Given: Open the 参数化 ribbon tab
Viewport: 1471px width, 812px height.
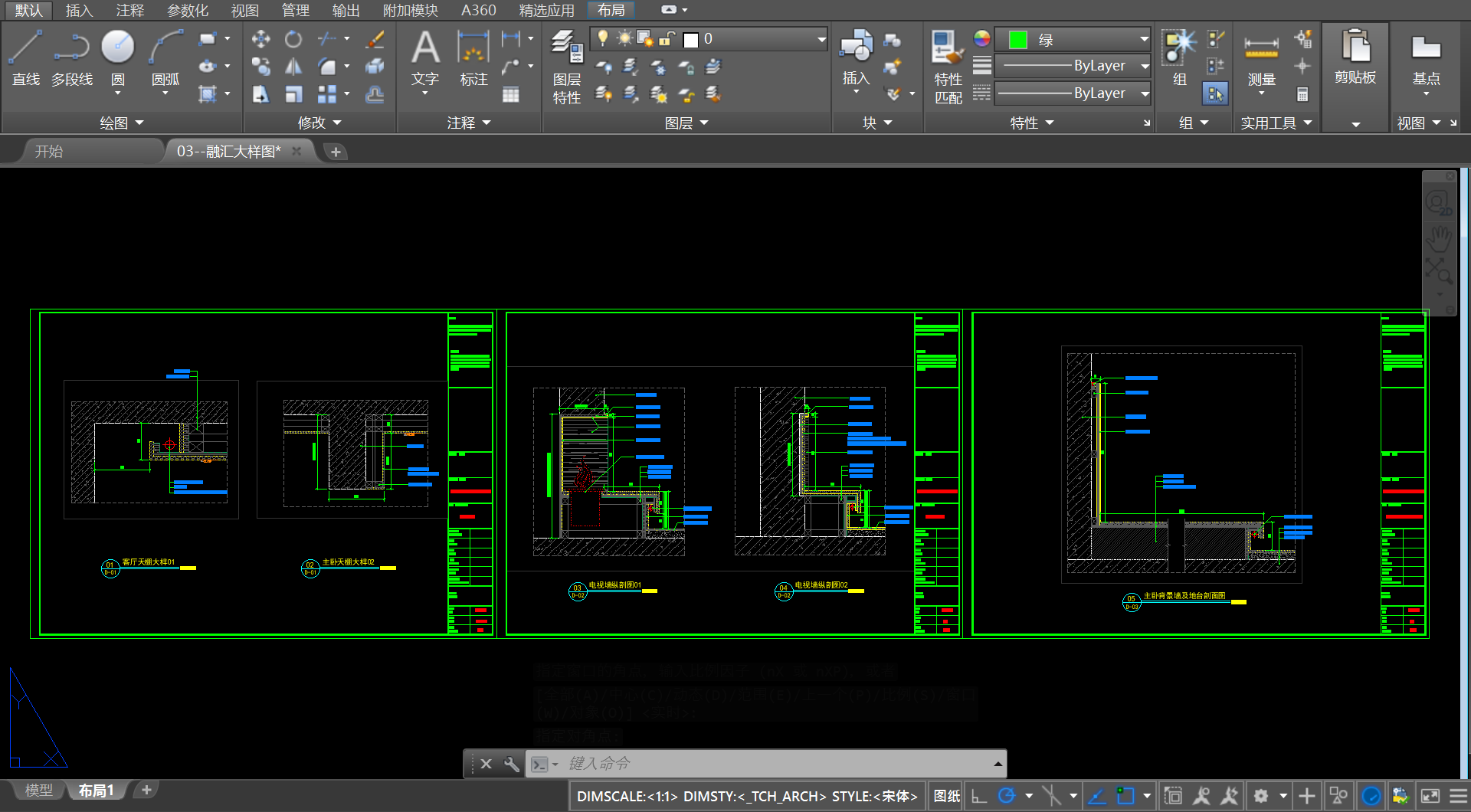Looking at the screenshot, I should pyautogui.click(x=188, y=10).
